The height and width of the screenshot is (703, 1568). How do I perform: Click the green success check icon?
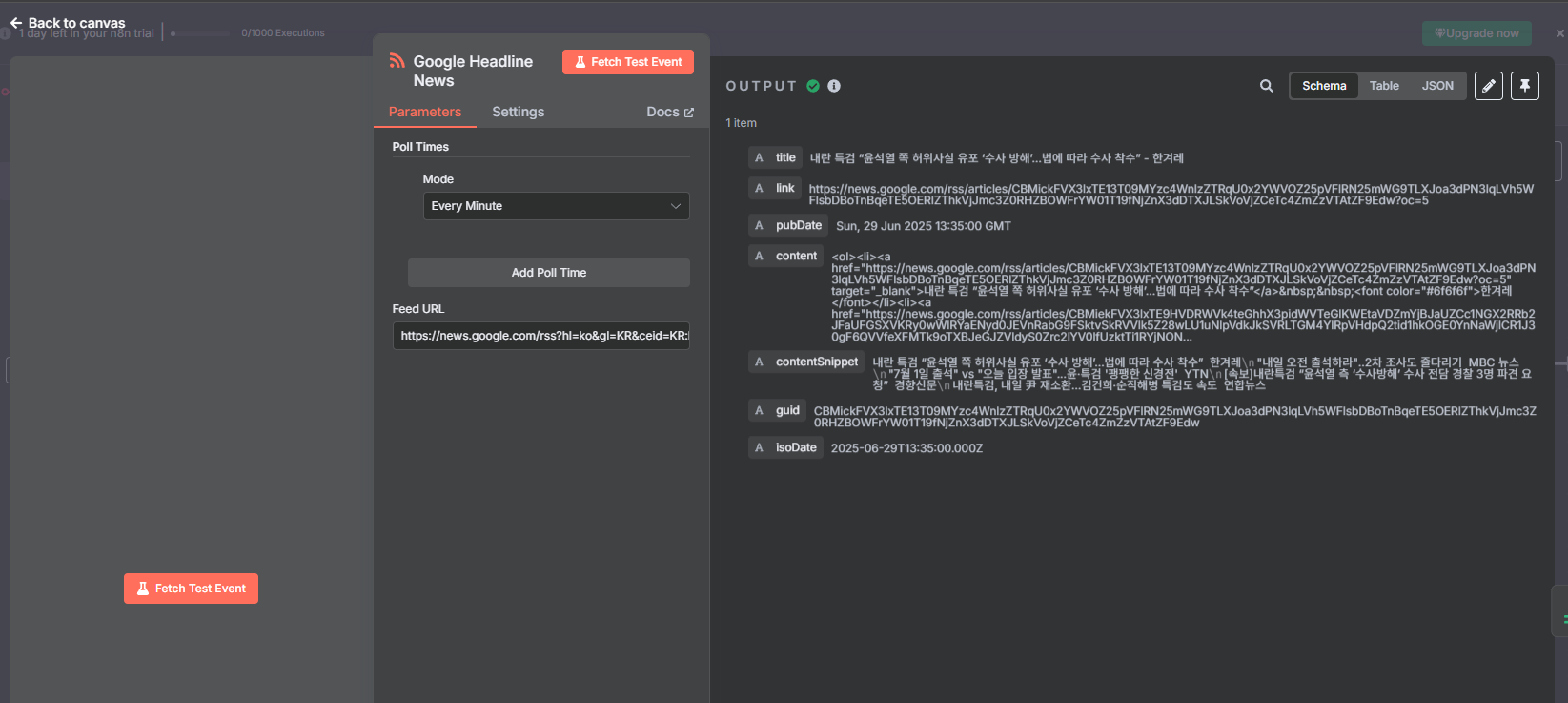pos(813,86)
